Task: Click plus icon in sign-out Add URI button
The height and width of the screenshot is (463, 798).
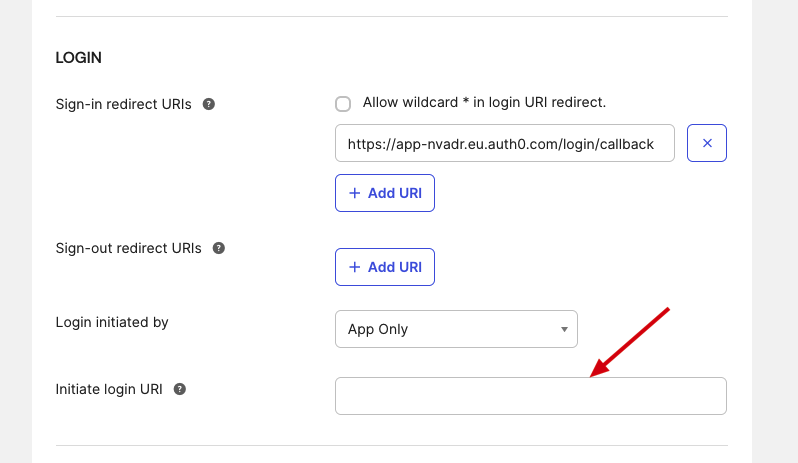Action: (x=354, y=267)
